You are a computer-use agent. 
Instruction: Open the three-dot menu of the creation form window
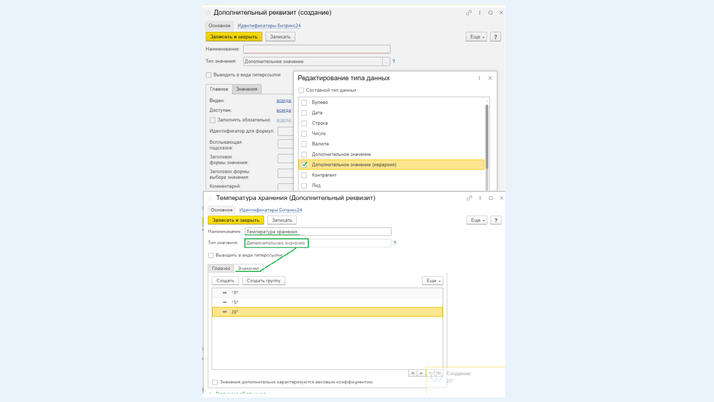coord(479,13)
